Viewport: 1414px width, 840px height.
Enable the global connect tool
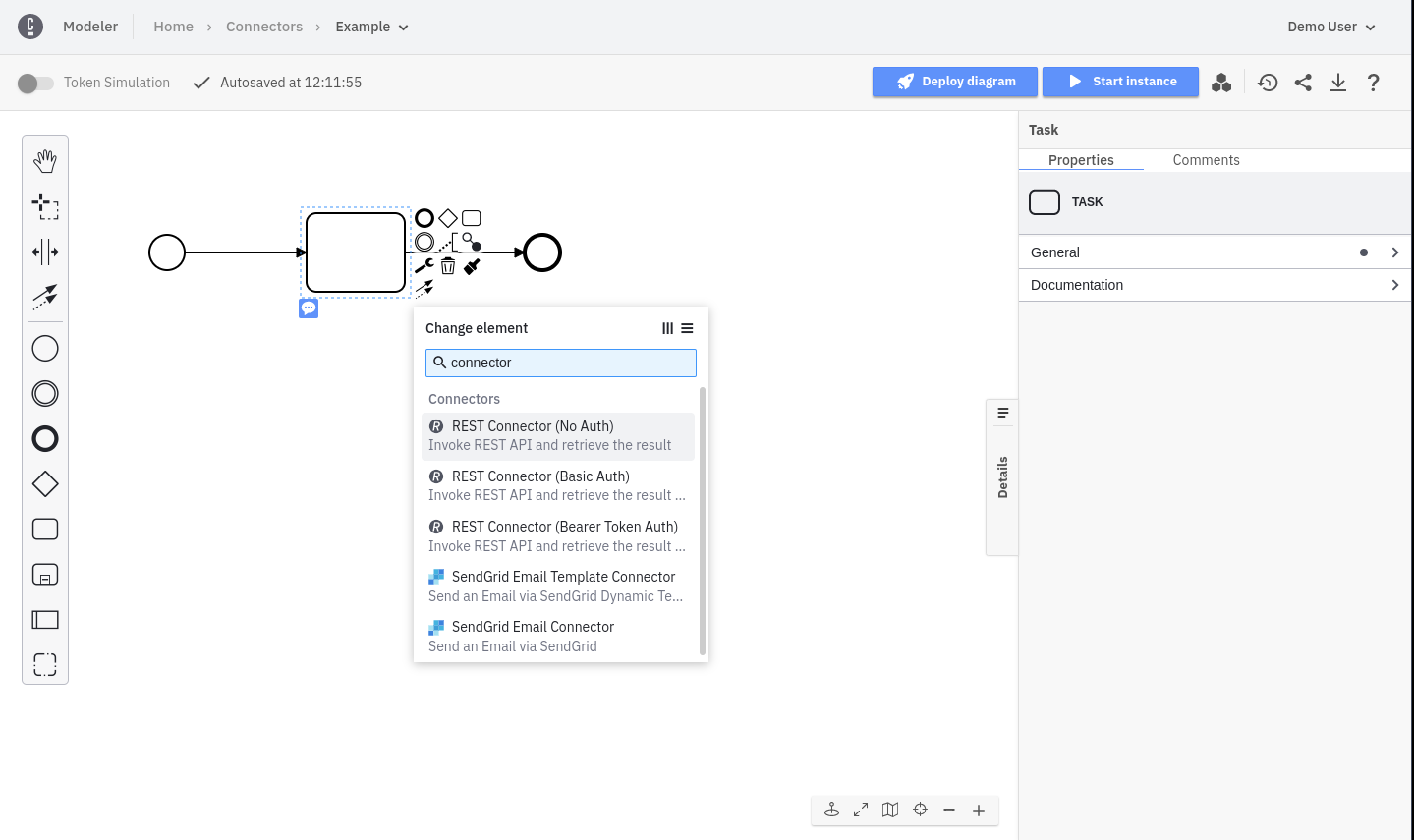click(x=44, y=297)
